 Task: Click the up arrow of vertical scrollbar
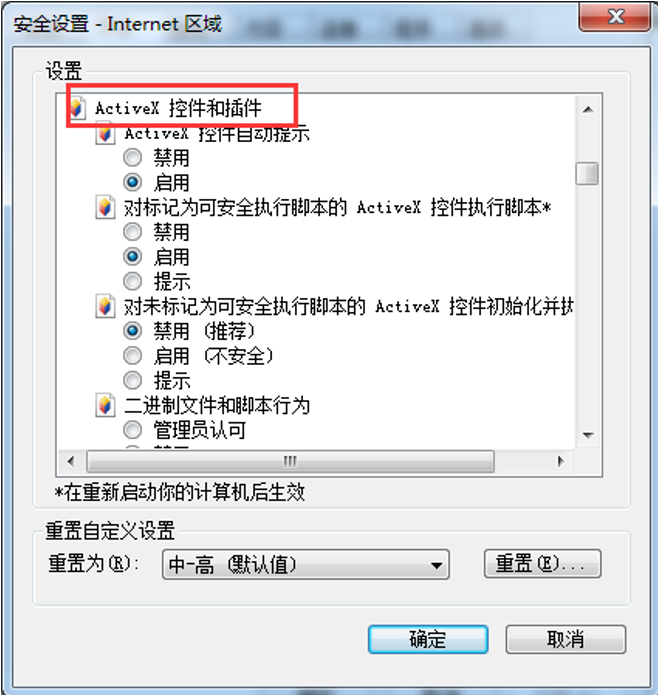[x=588, y=109]
